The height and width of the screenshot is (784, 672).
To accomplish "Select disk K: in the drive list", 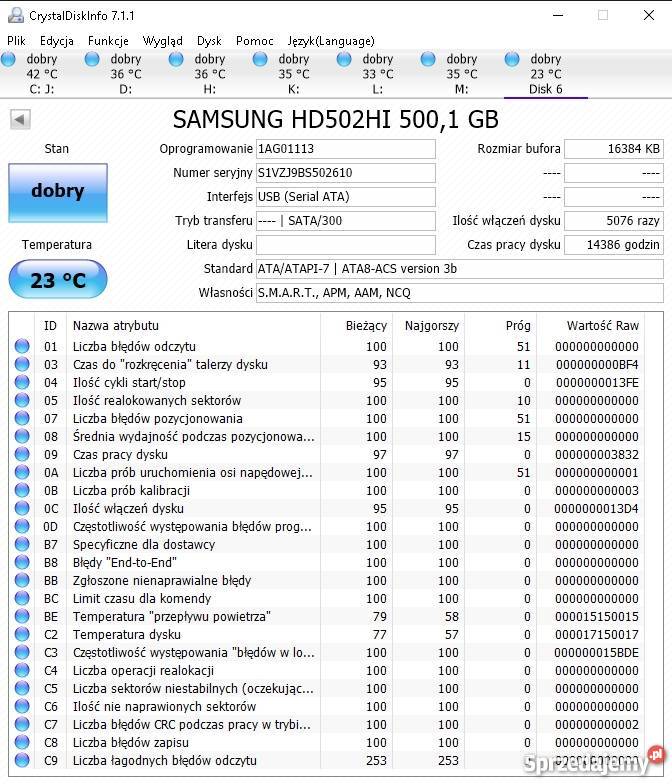I will pyautogui.click(x=294, y=74).
